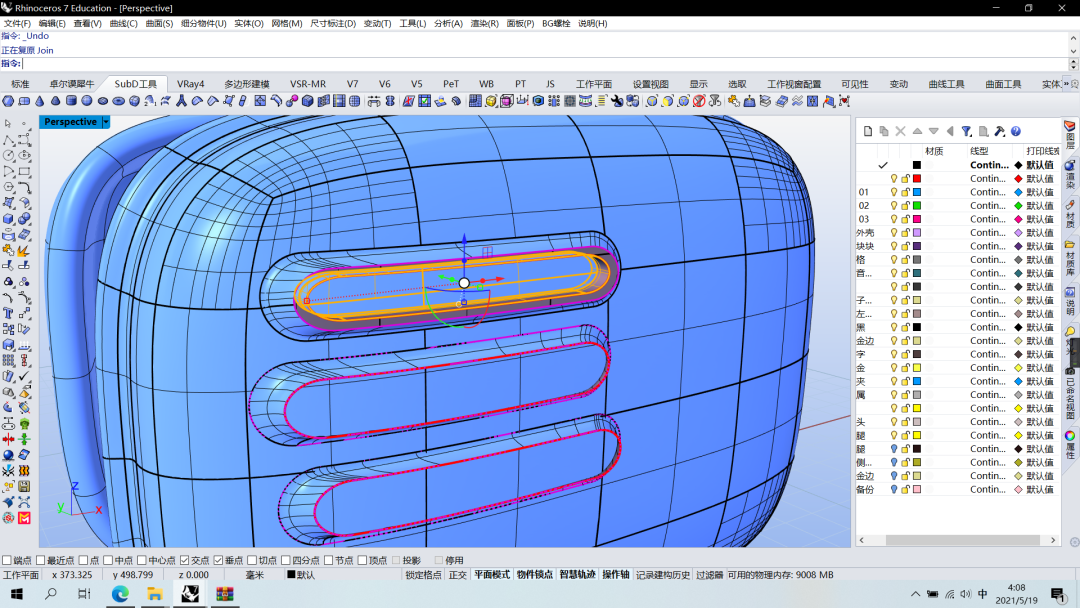Image resolution: width=1080 pixels, height=608 pixels.
Task: Open the 细分物件(U) menu
Action: tap(203, 23)
